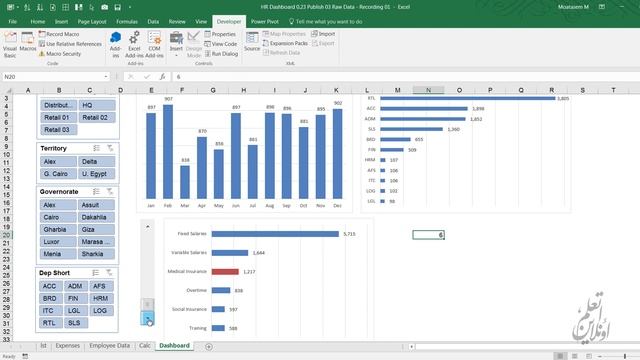Open the XML Source pane
The image size is (640, 360).
click(252, 42)
